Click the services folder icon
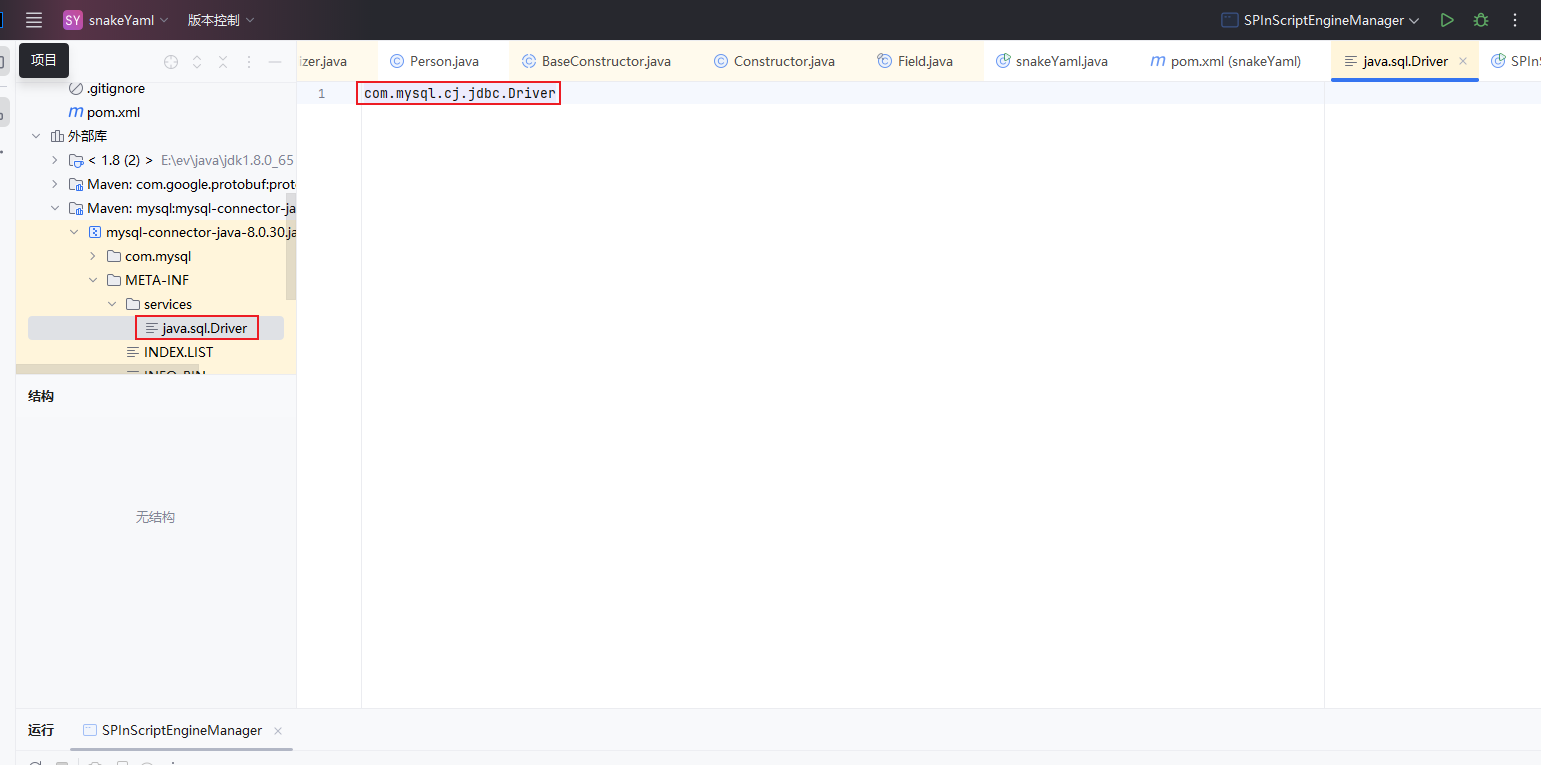This screenshot has width=1541, height=765. coord(132,304)
